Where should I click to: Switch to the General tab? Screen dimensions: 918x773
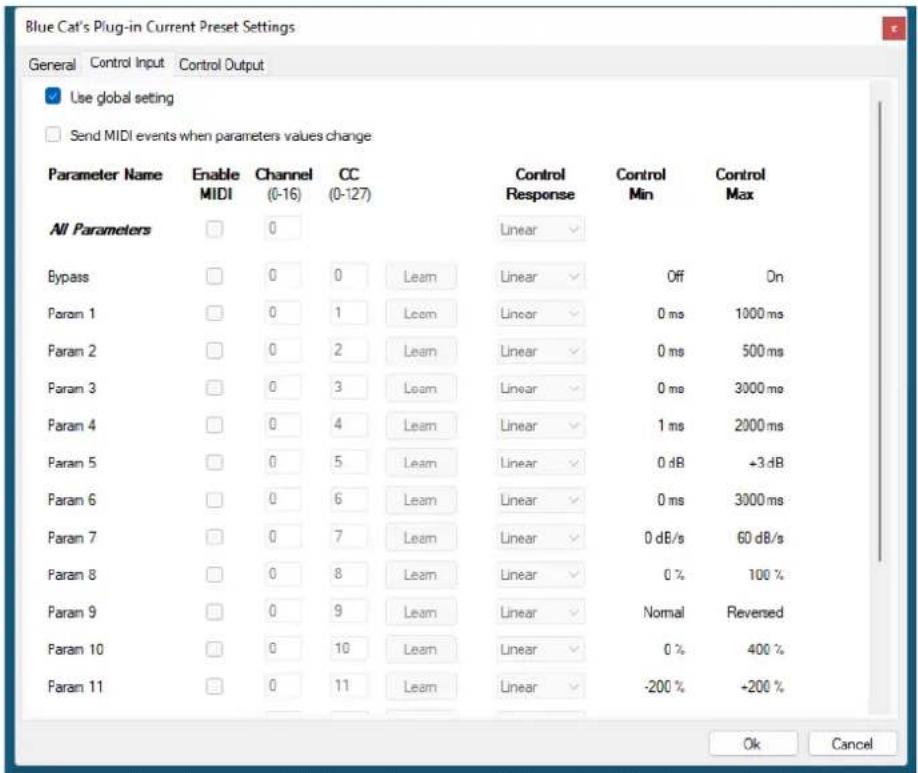click(52, 64)
